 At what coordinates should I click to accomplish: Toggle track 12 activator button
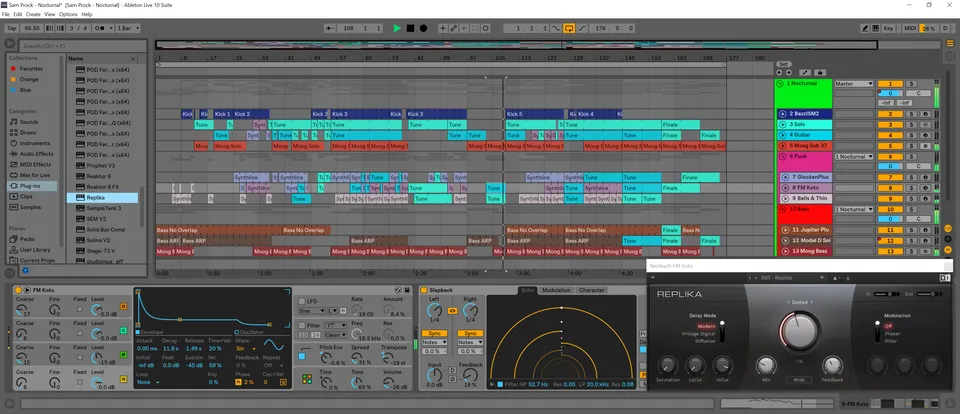point(890,241)
